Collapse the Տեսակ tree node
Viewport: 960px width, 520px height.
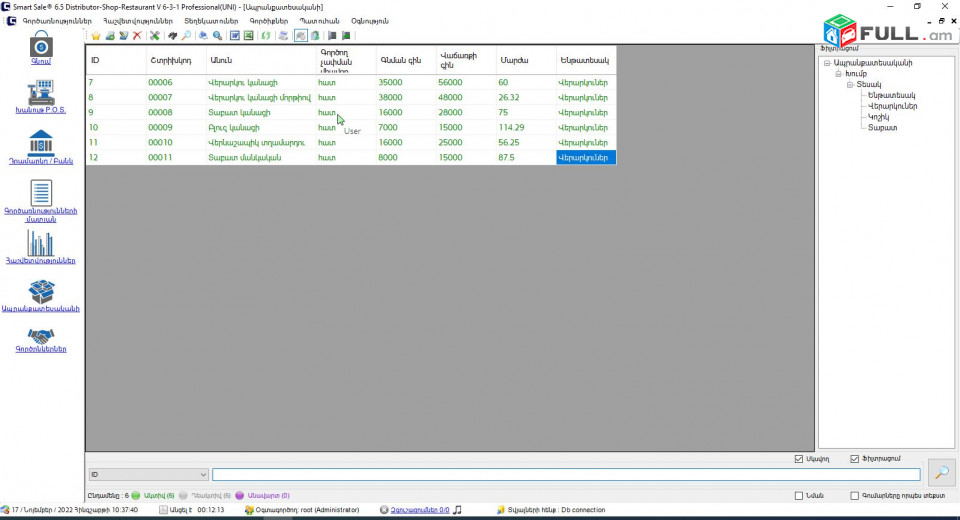tap(850, 85)
